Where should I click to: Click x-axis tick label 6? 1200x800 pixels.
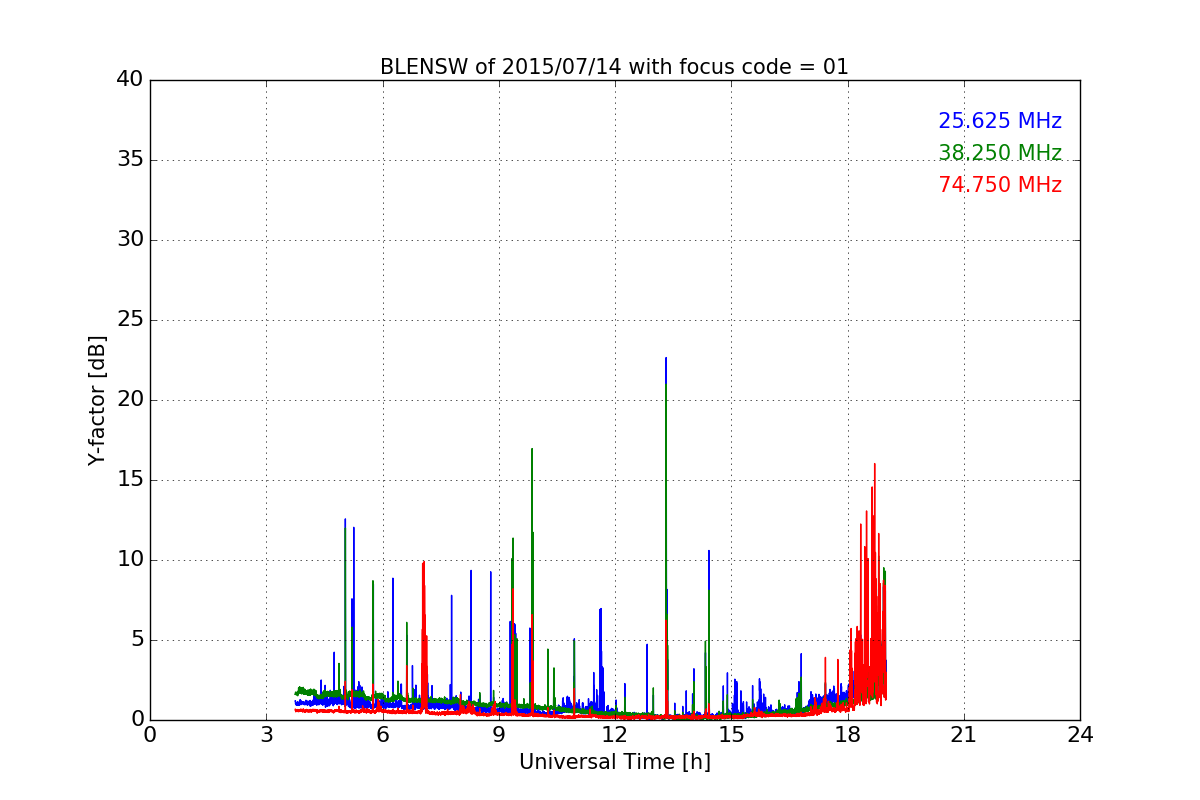382,734
